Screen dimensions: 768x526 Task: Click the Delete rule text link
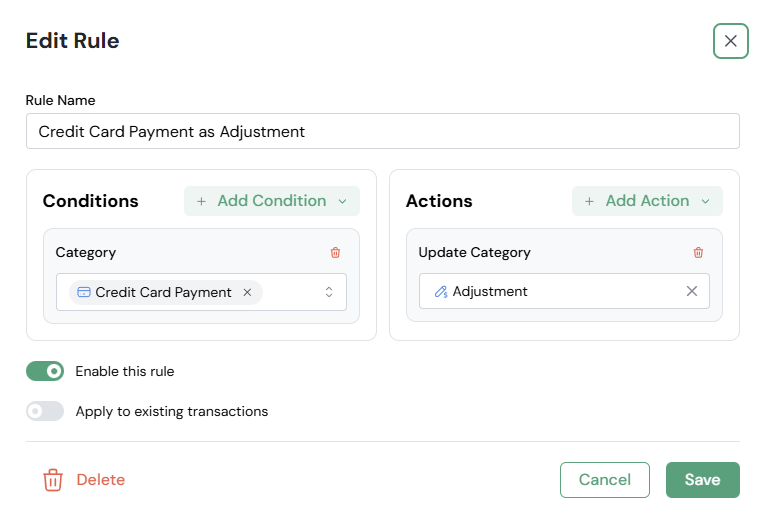[x=101, y=480]
